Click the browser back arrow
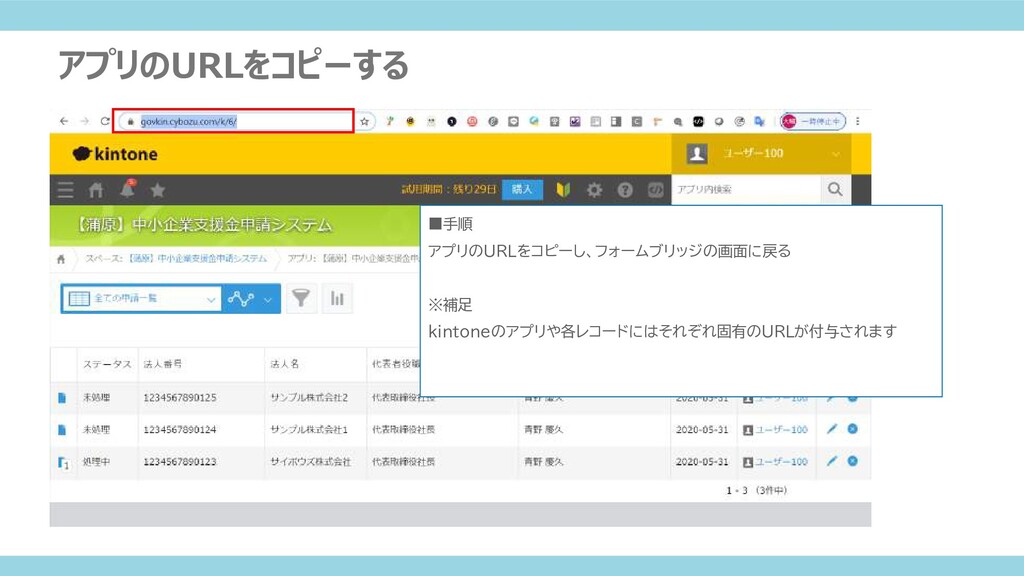 [x=63, y=121]
